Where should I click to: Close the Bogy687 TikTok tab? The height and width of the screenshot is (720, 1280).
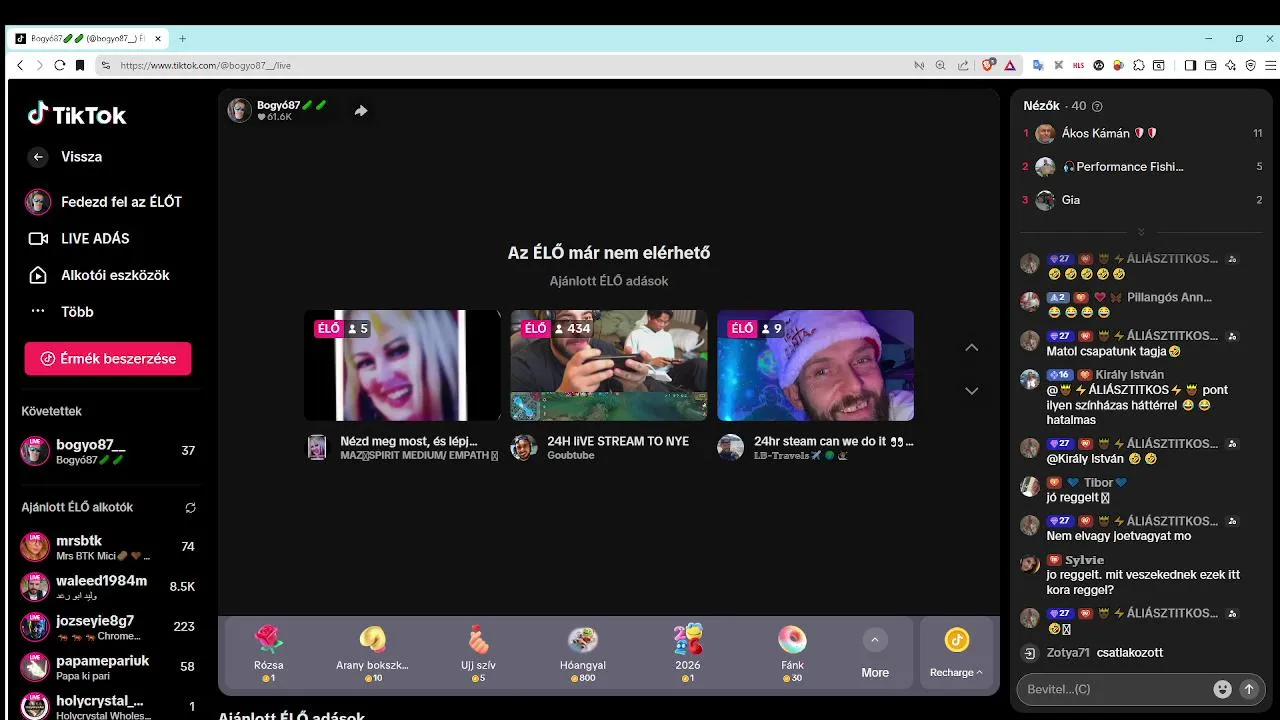(x=158, y=39)
